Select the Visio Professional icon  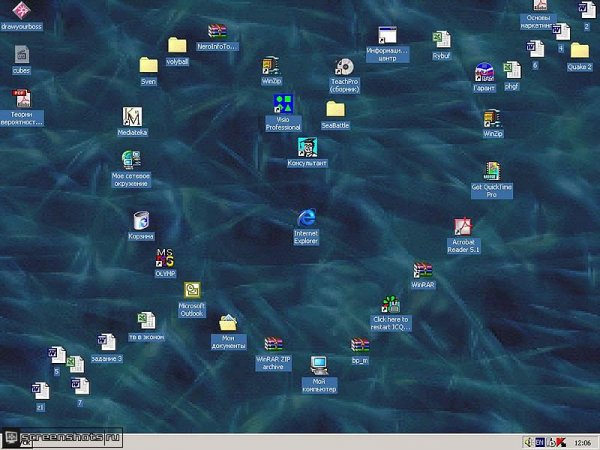pos(283,105)
